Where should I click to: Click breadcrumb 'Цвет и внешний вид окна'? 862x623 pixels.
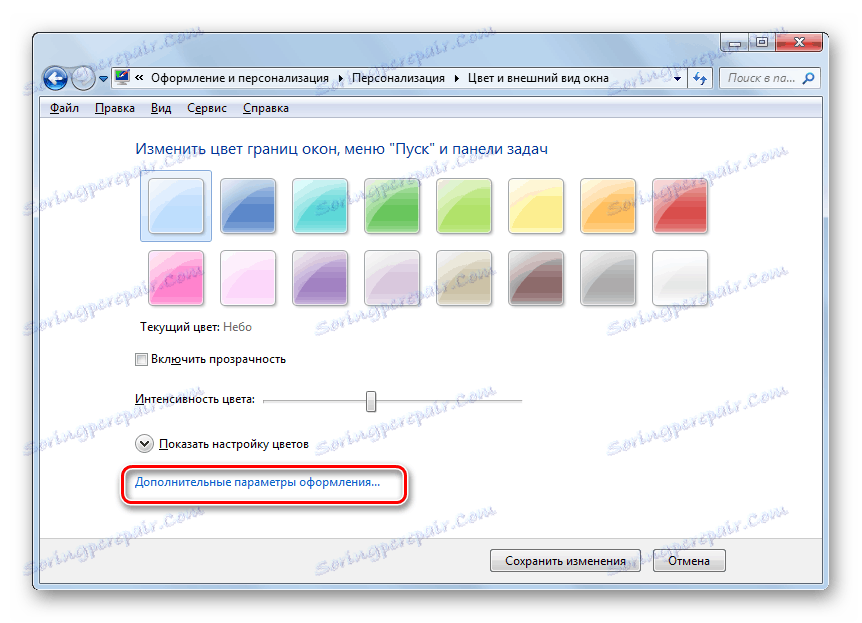[x=538, y=79]
